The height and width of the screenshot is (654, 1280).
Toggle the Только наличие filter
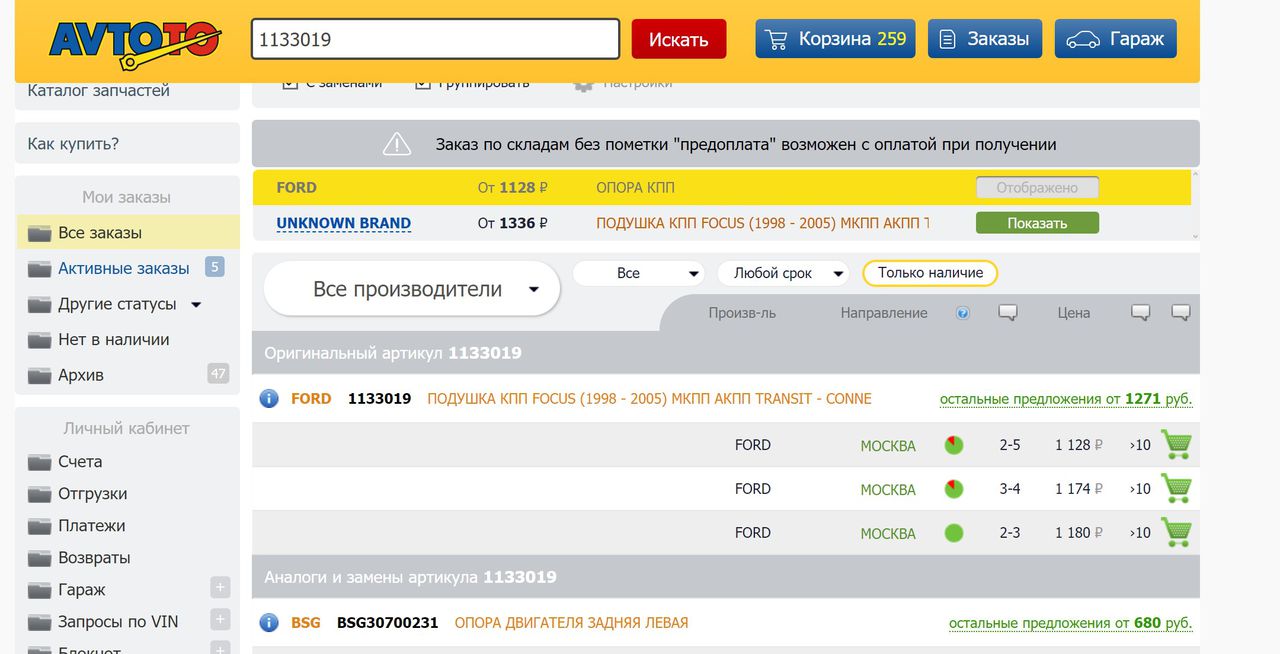[930, 273]
